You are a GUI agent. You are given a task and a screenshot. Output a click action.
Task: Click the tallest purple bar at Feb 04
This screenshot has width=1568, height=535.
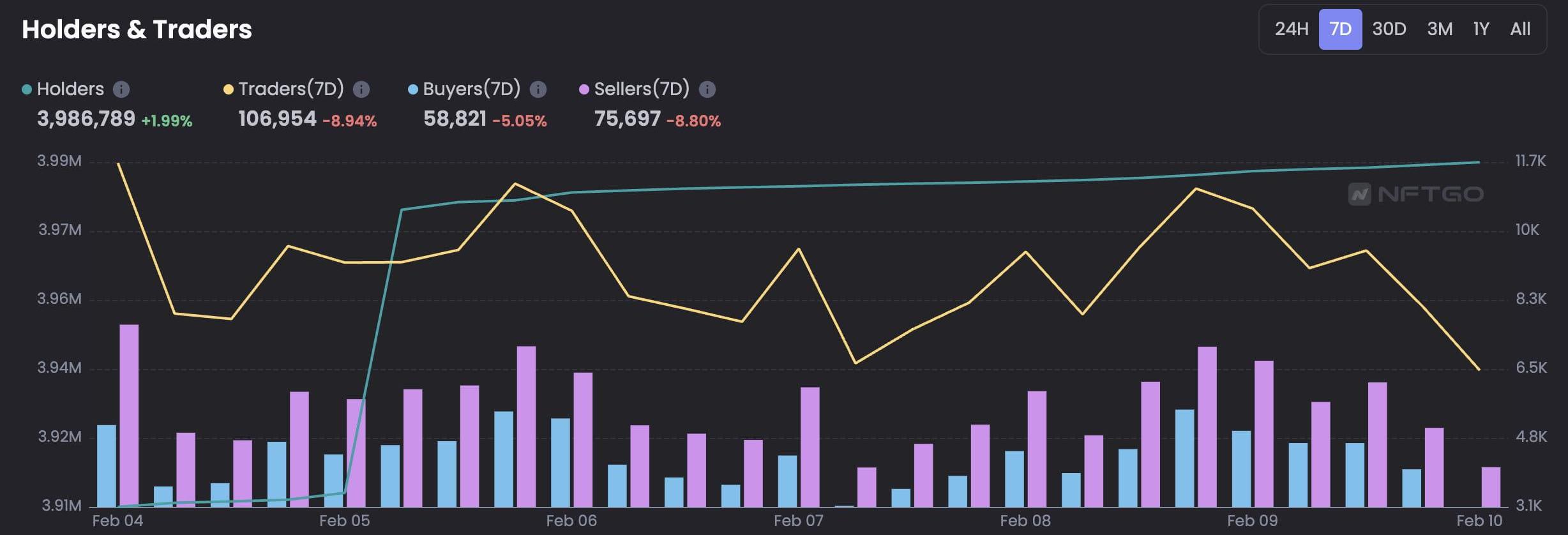coord(129,415)
